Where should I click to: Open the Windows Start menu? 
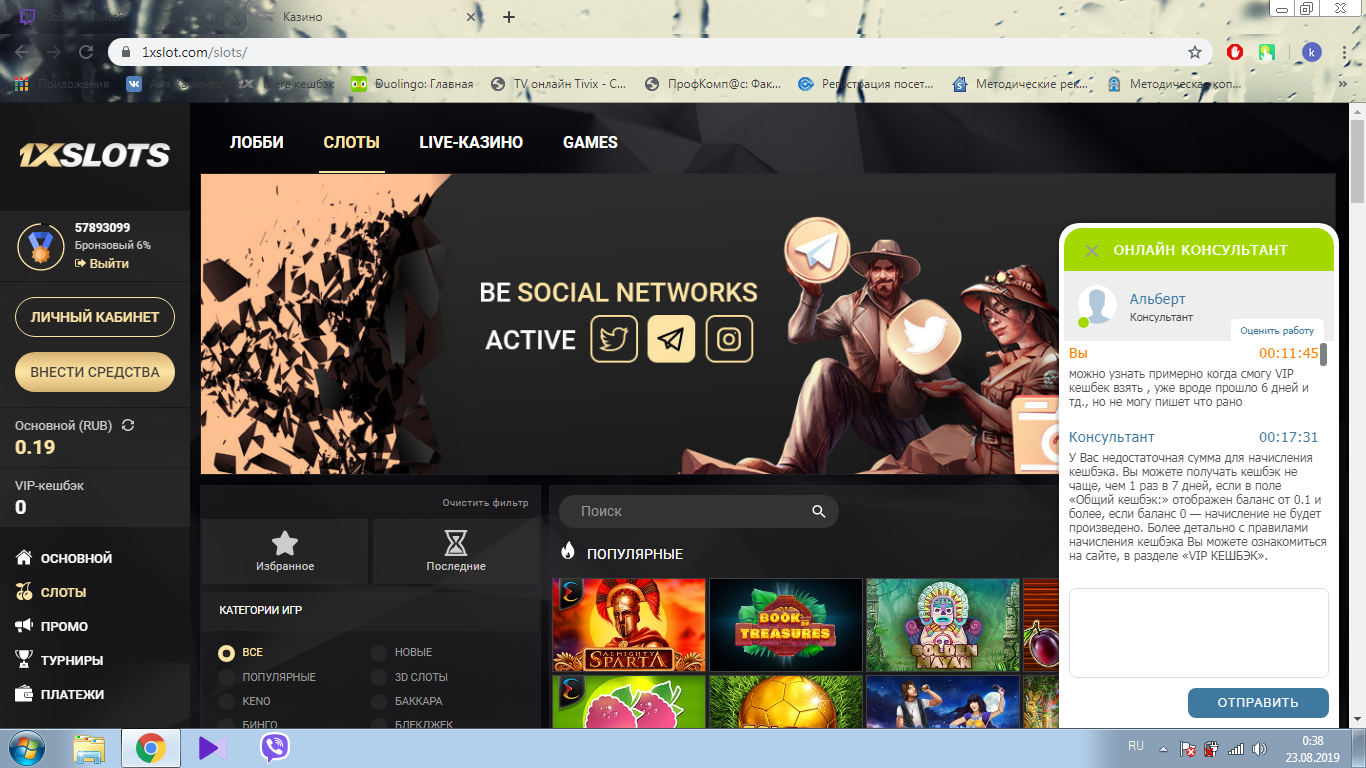coord(26,748)
